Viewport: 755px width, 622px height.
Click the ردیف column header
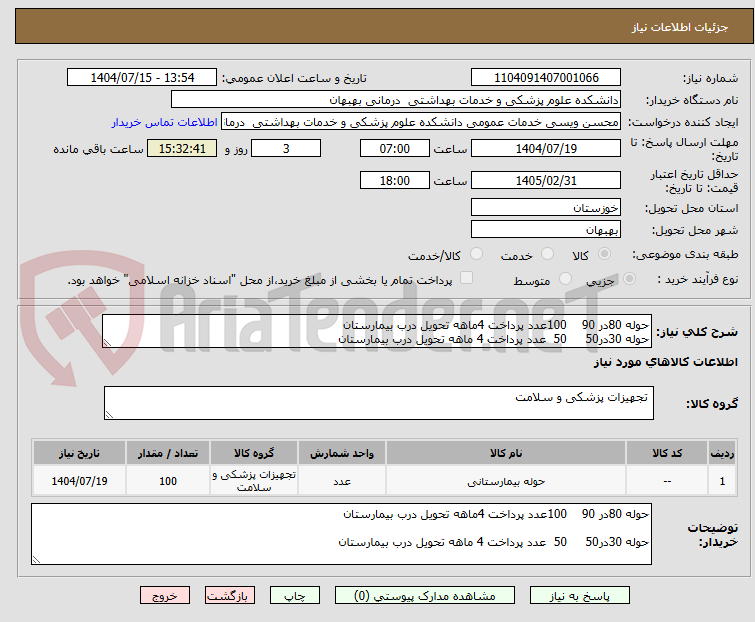coord(722,453)
